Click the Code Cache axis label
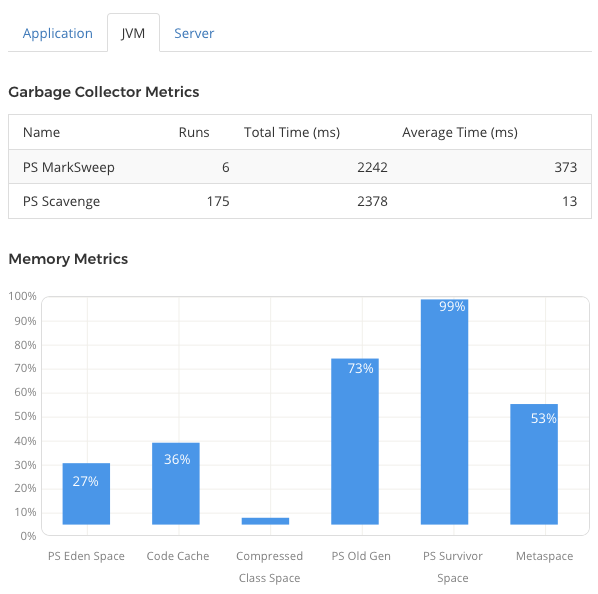Viewport: 598px width, 594px height. pos(178,556)
